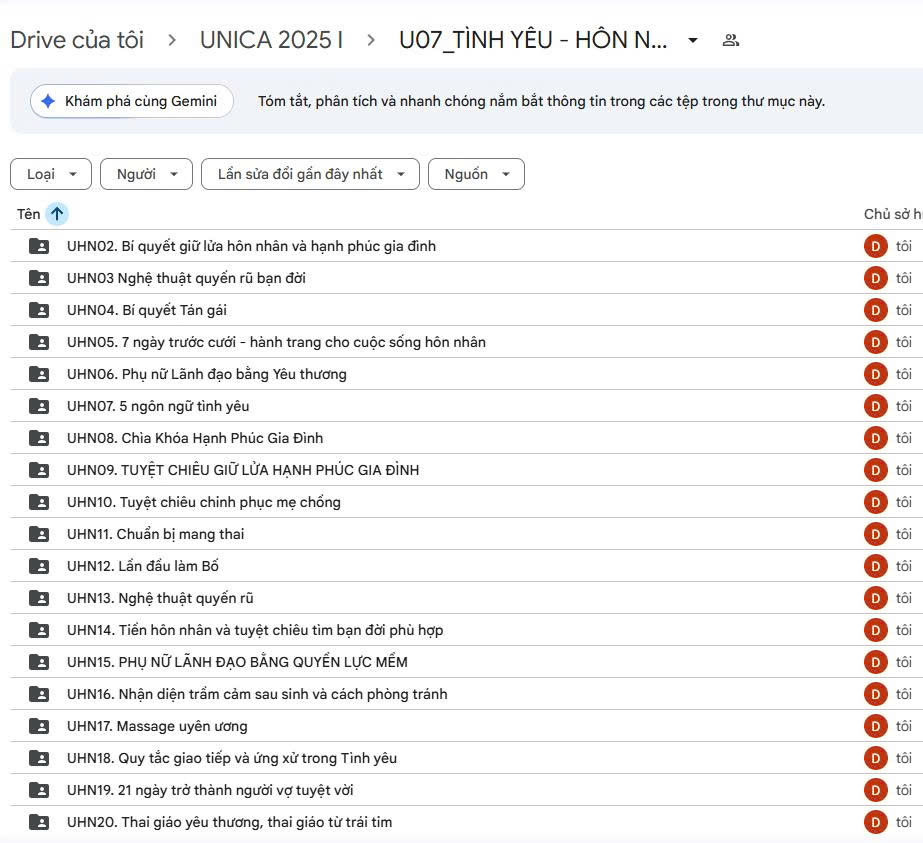Click folder icon of UHN09 TUYỆT CHIÊU GIỮ LỬA
The width and height of the screenshot is (923, 843).
tap(39, 470)
